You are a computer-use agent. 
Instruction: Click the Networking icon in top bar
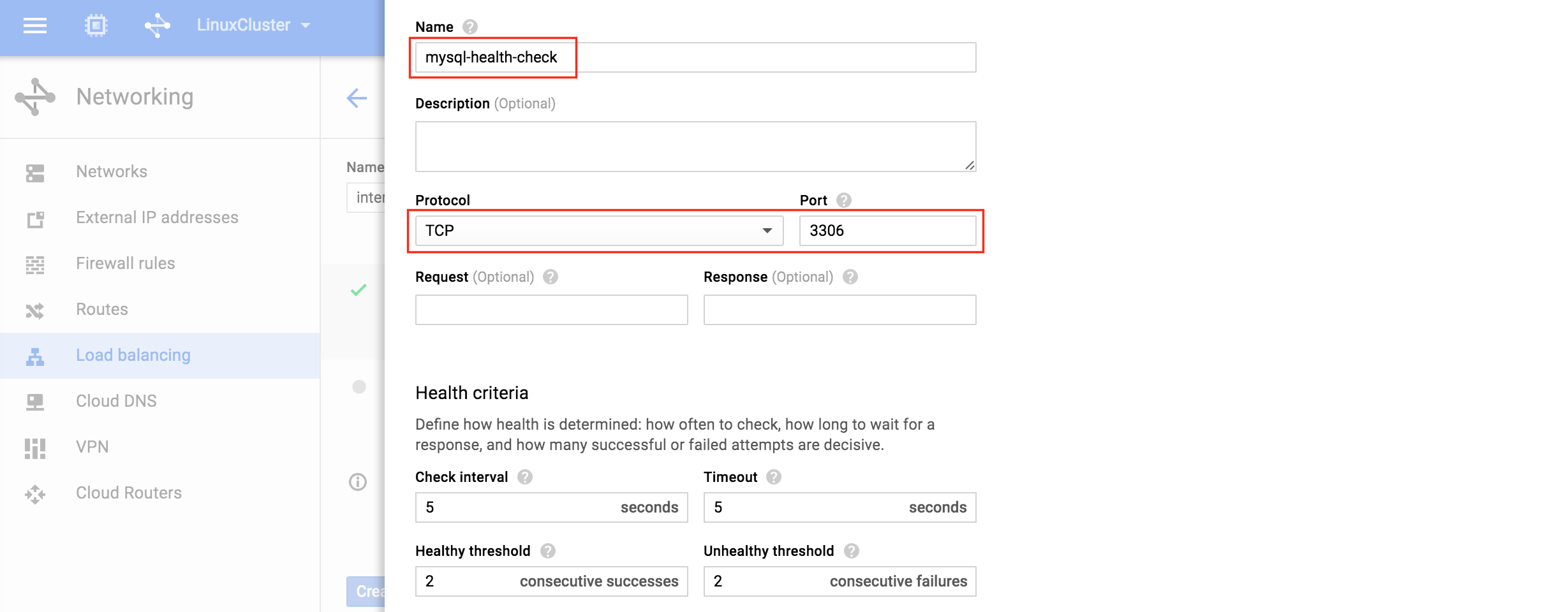(x=157, y=25)
